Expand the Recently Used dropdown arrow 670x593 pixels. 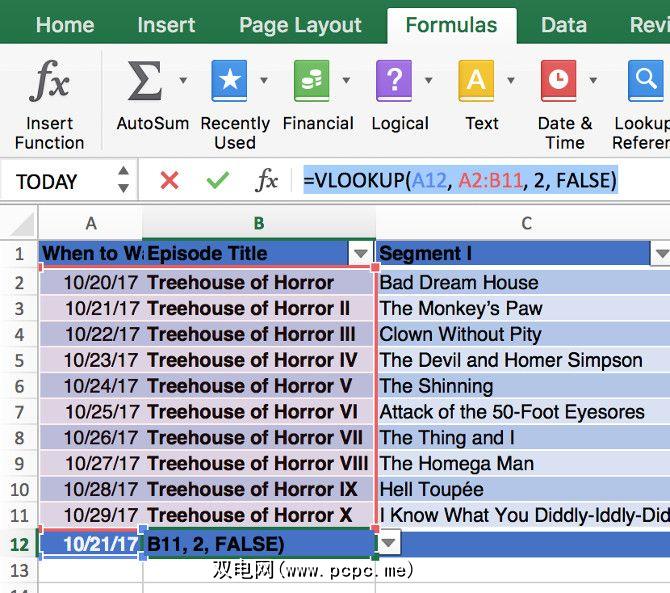264,80
